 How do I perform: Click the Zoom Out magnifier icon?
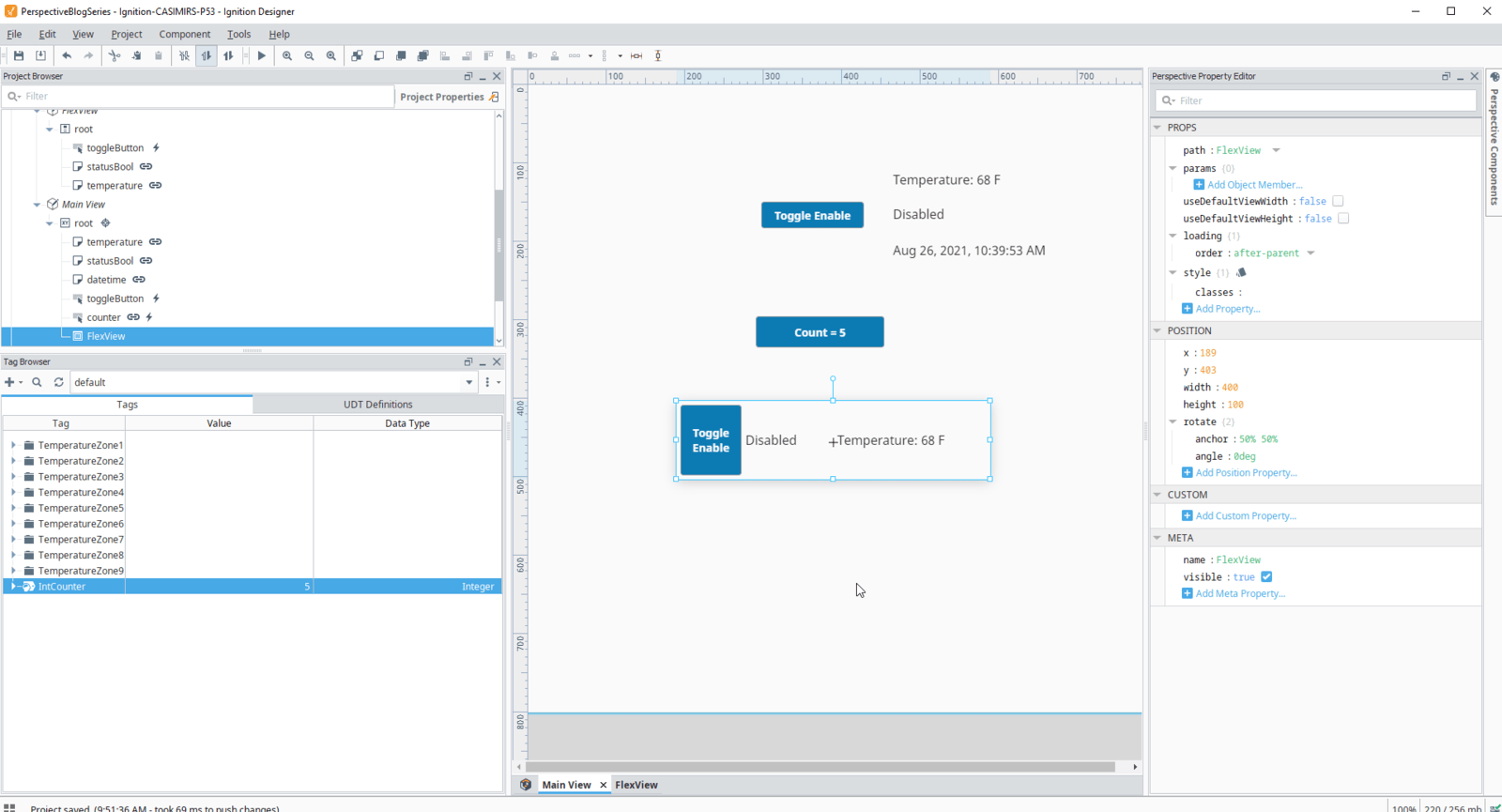309,56
